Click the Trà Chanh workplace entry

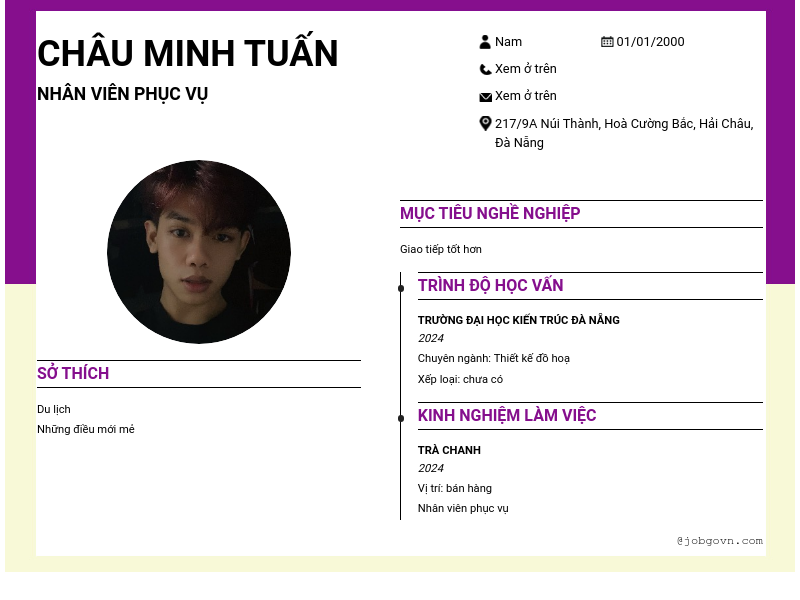click(449, 451)
